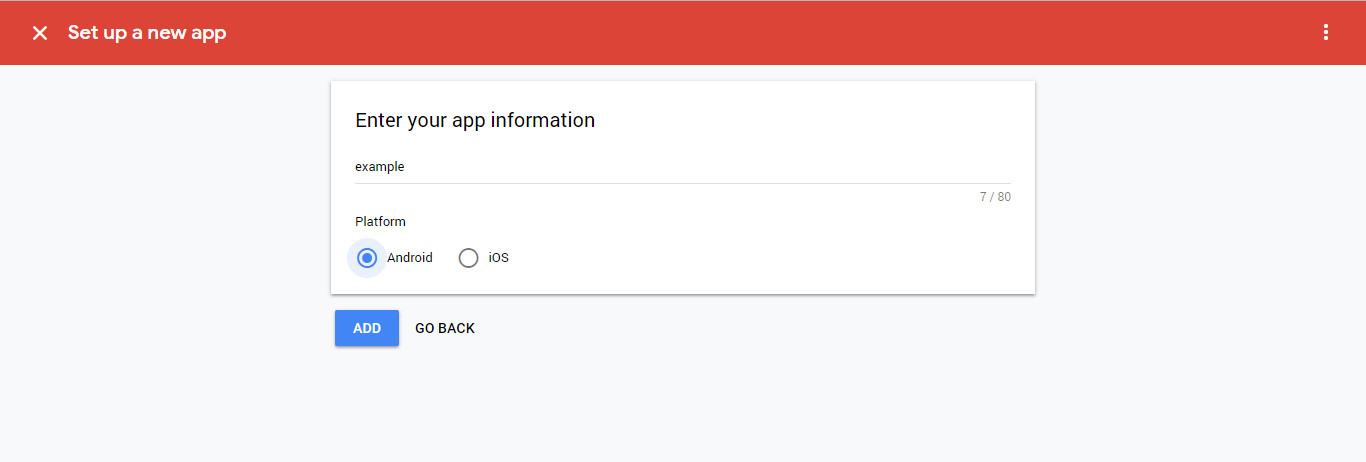This screenshot has height=462, width=1366.
Task: Select the Android platform radio button
Action: click(367, 258)
